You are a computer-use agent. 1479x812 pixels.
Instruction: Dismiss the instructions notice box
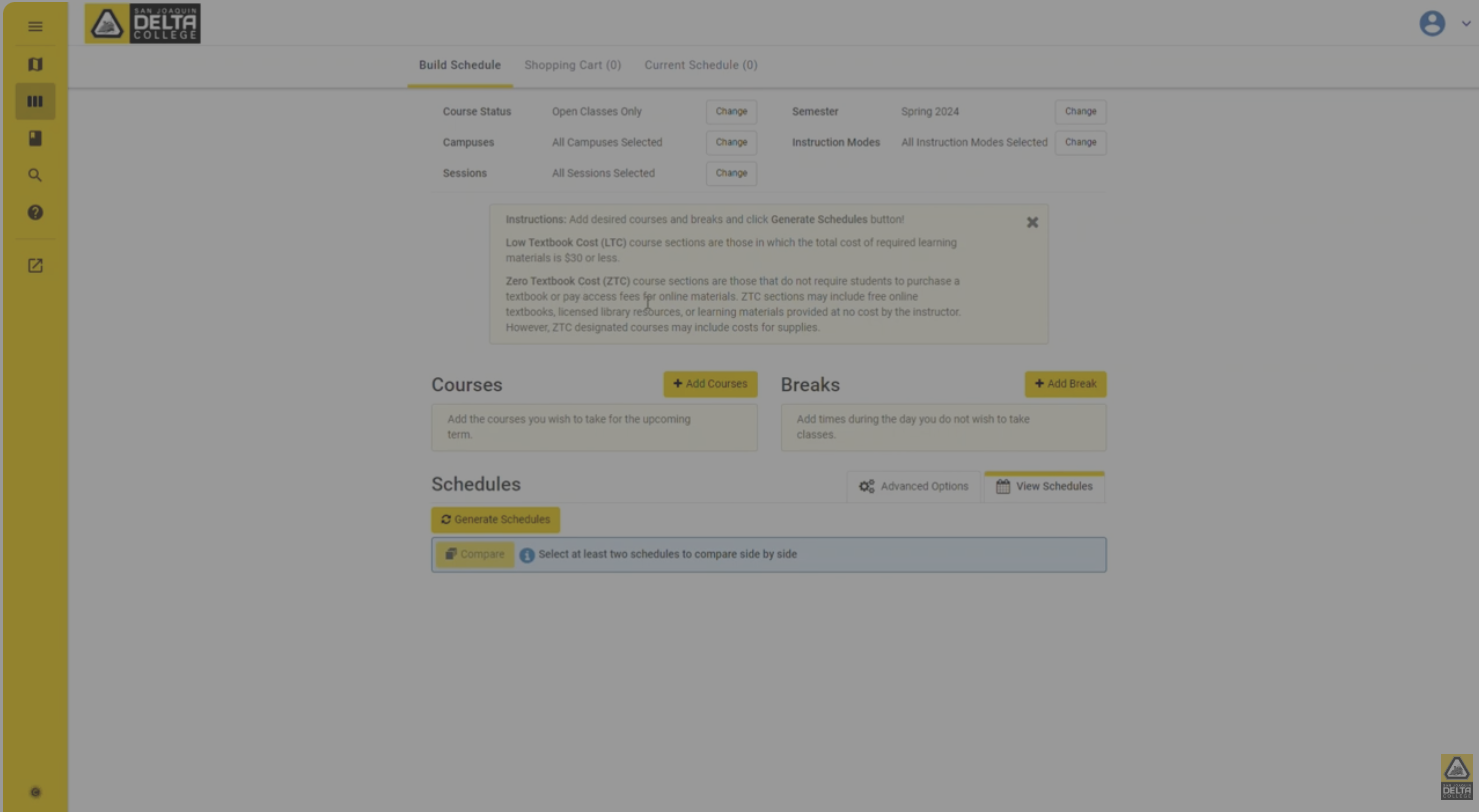[1032, 223]
